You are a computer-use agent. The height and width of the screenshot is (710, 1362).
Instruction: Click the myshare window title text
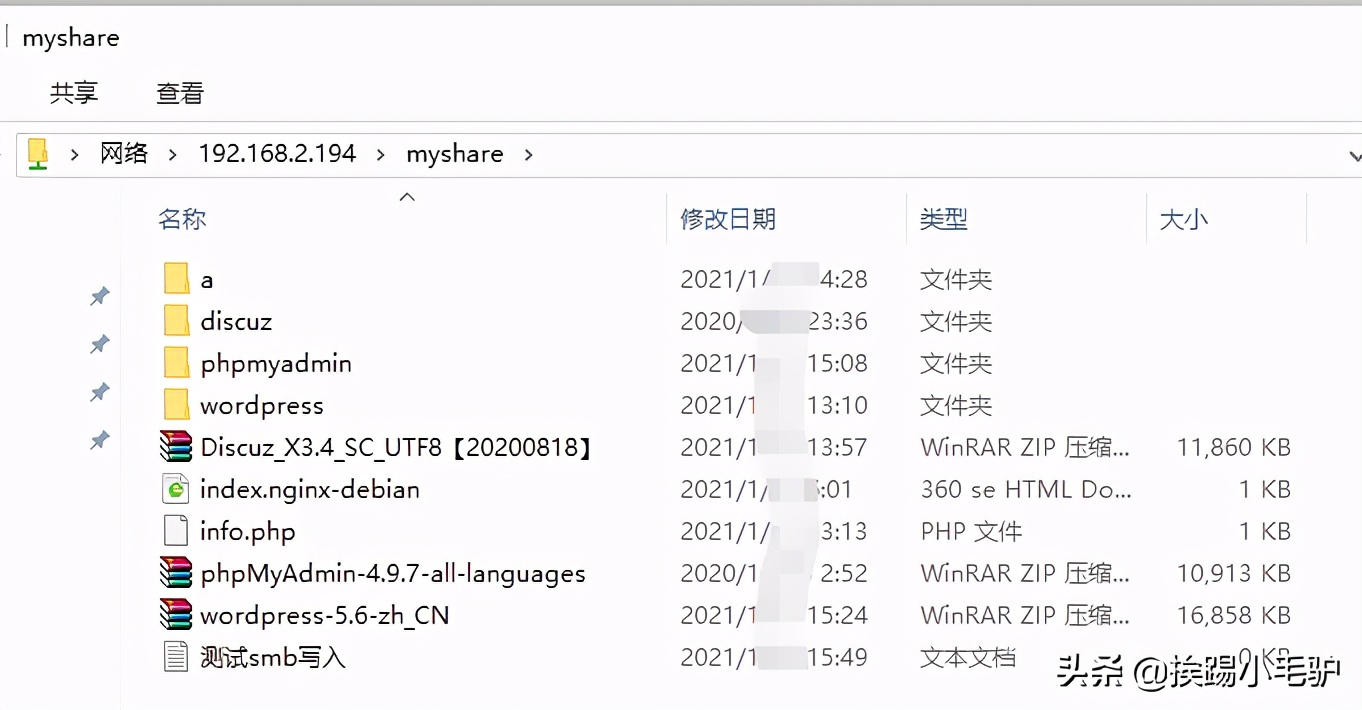71,38
